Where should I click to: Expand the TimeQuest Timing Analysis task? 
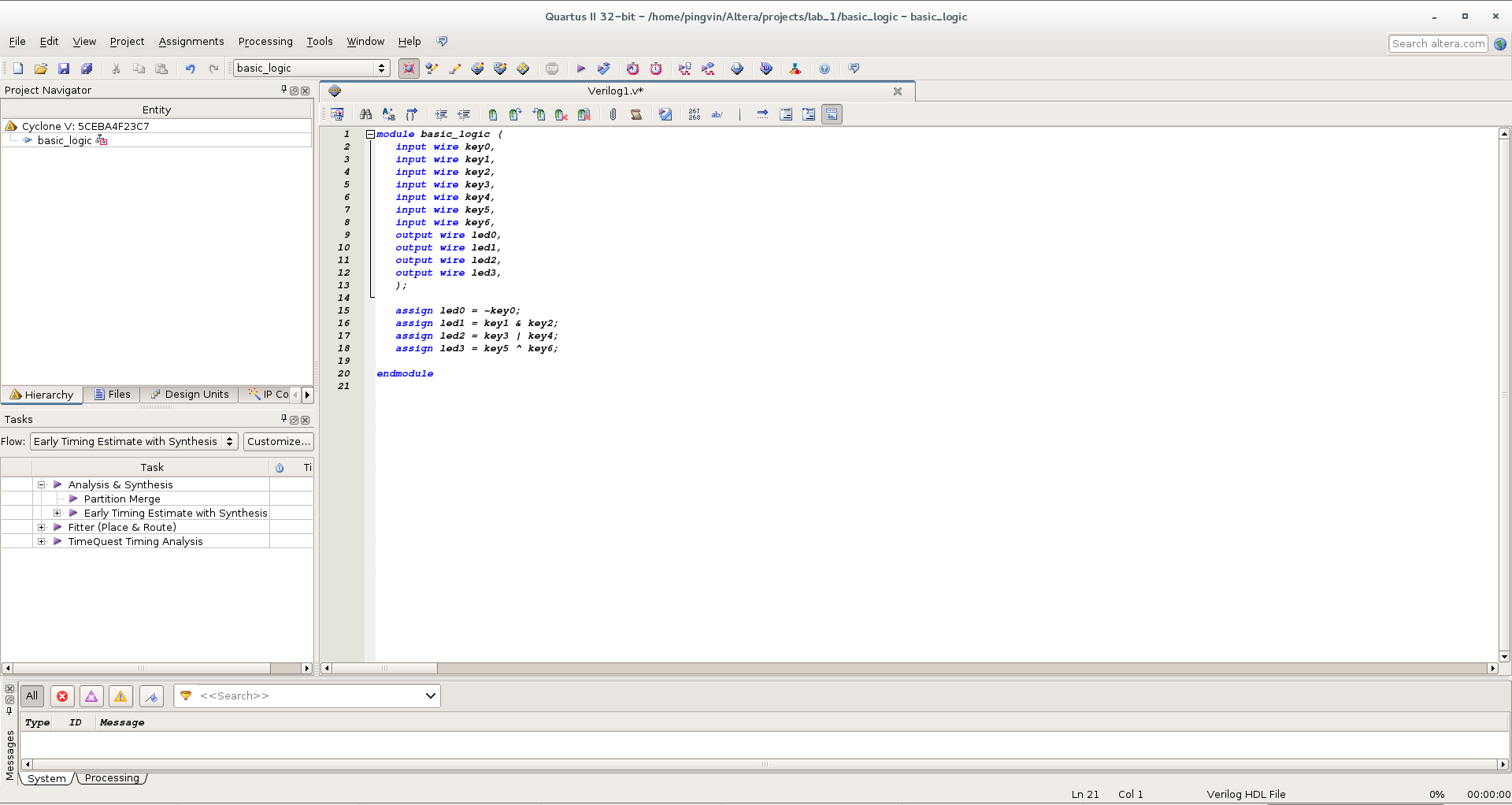point(42,541)
